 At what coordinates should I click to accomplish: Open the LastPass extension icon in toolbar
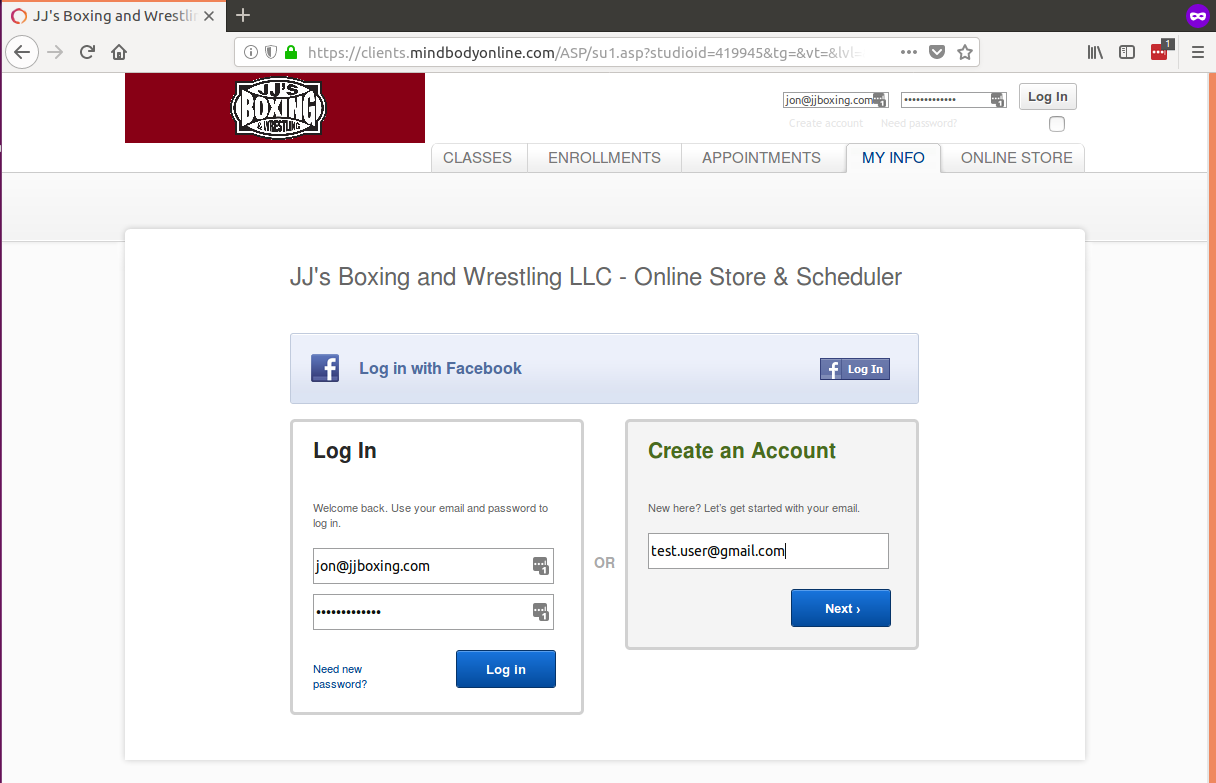coord(1160,52)
